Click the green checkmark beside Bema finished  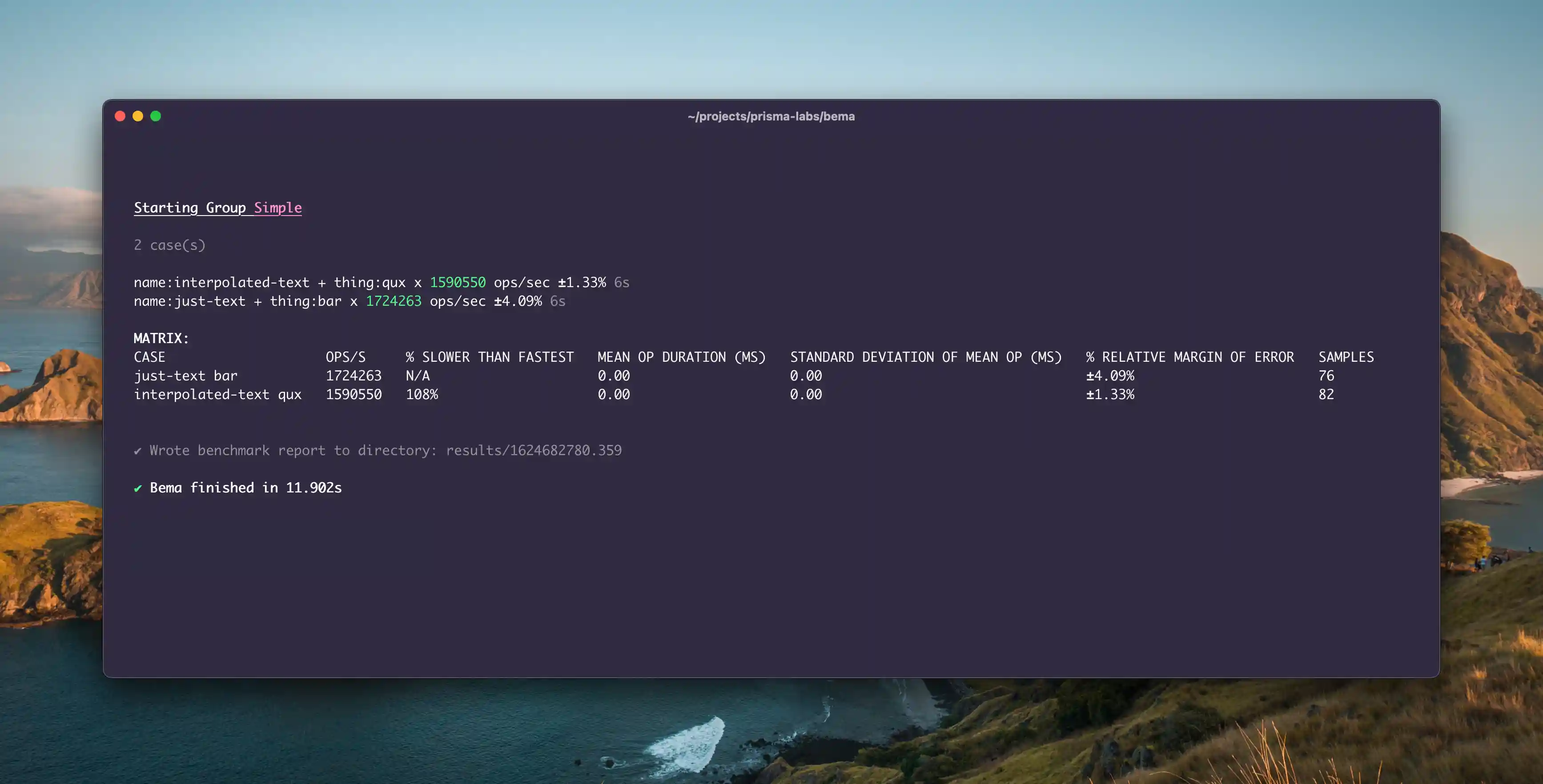[x=138, y=488]
